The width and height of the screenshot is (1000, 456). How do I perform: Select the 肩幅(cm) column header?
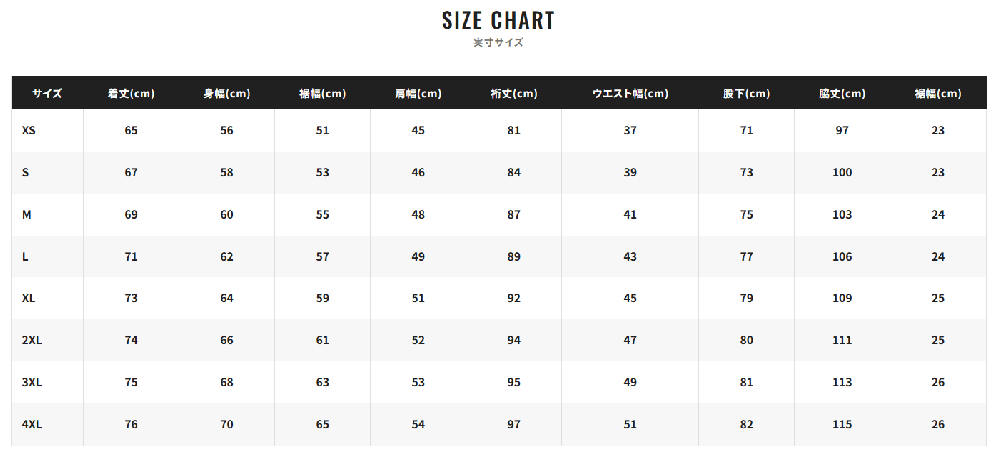(x=418, y=94)
